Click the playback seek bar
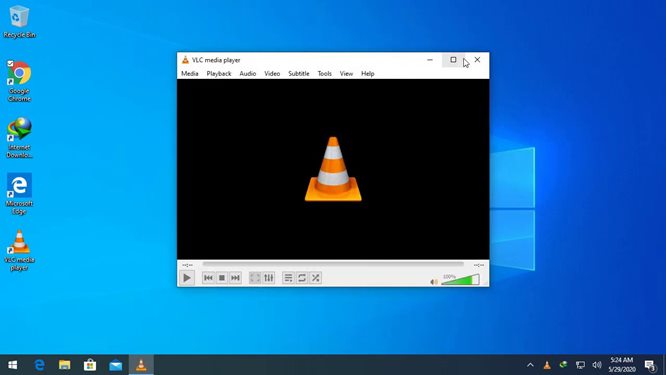 (x=333, y=264)
